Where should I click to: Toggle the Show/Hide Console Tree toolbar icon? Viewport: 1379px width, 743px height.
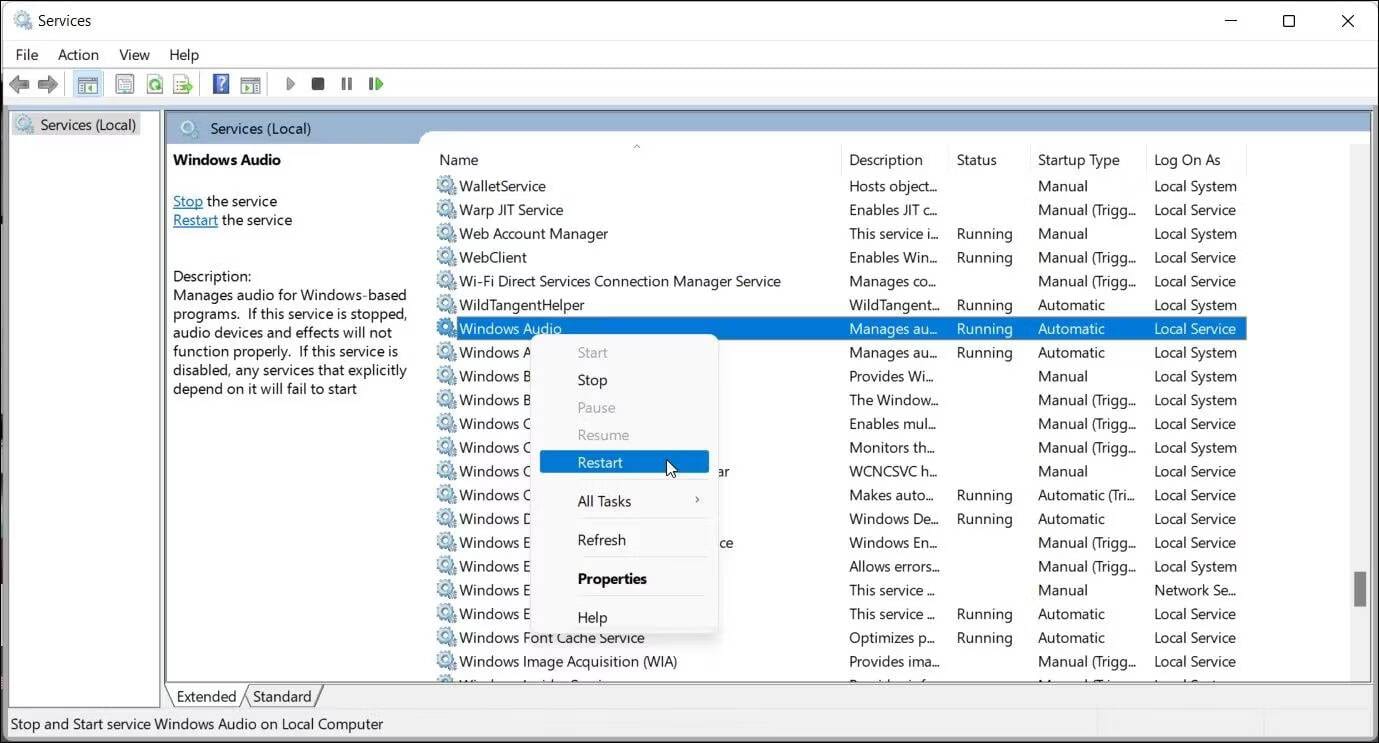pos(87,84)
